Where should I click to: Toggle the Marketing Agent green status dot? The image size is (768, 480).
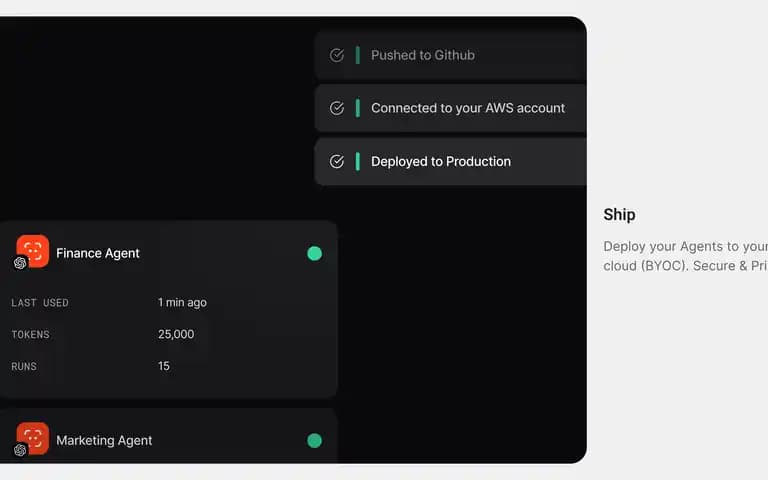pos(314,441)
